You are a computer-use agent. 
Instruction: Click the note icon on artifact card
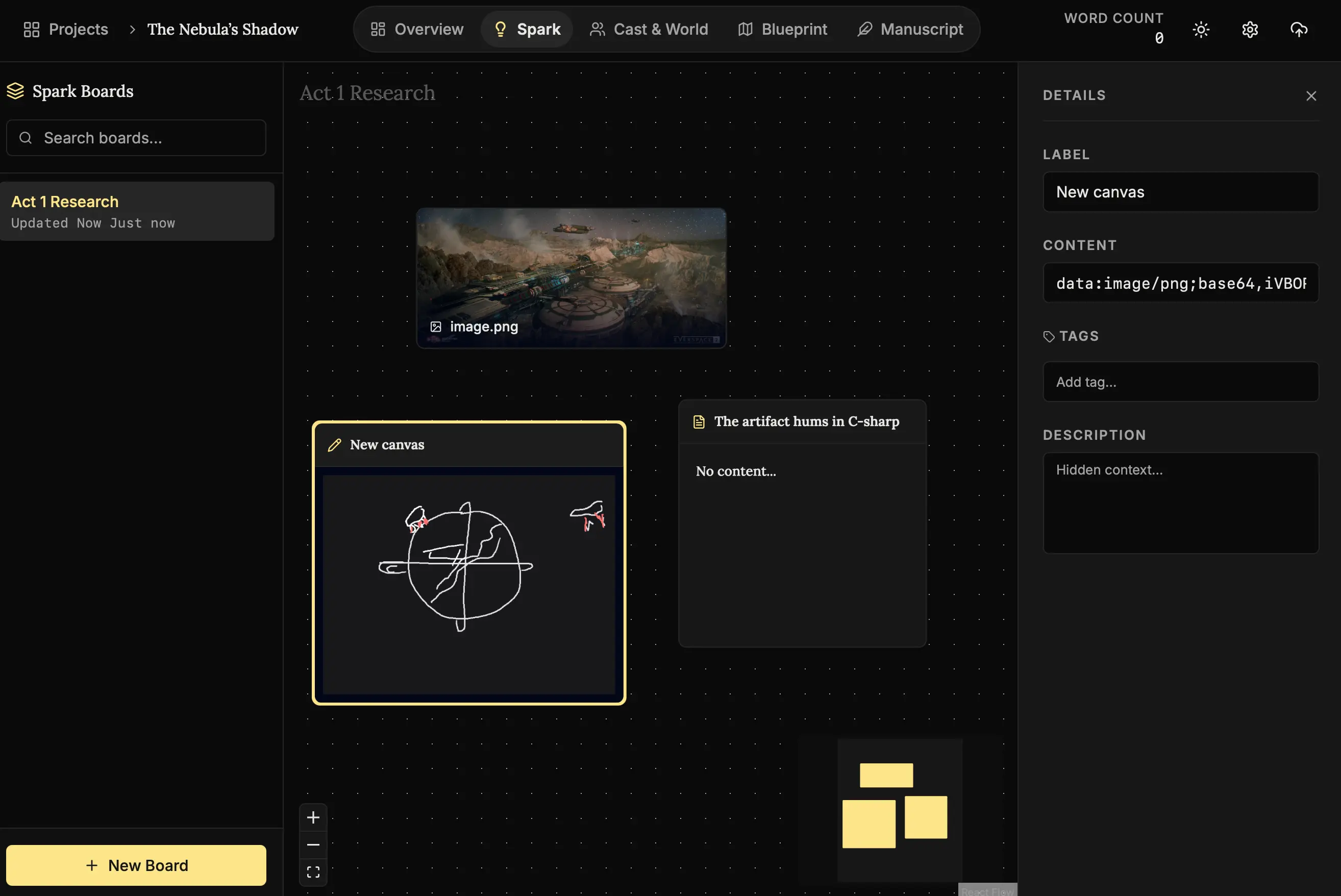[x=699, y=421]
